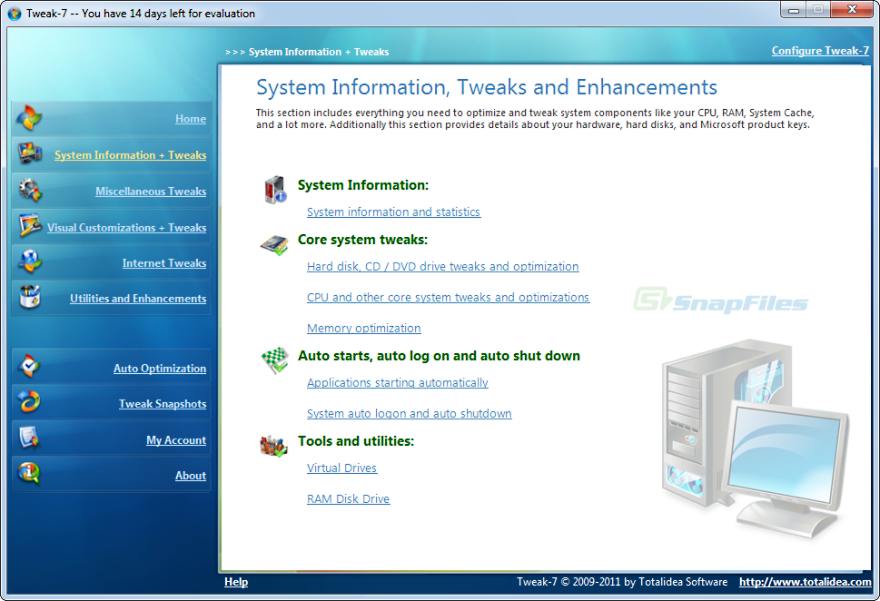Screen dimensions: 880x601
Task: Open RAM Disk Drive link
Action: tap(348, 499)
